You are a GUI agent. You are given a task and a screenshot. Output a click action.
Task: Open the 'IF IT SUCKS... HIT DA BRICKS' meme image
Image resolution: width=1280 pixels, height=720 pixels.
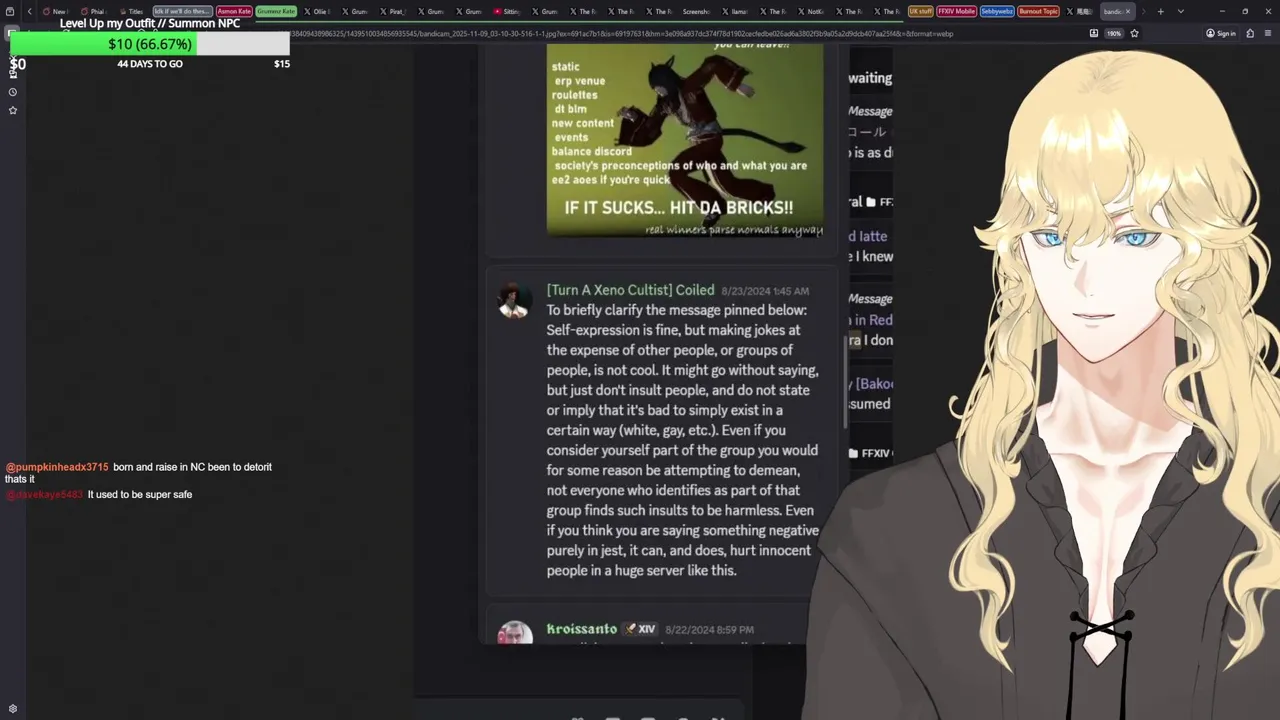(685, 140)
